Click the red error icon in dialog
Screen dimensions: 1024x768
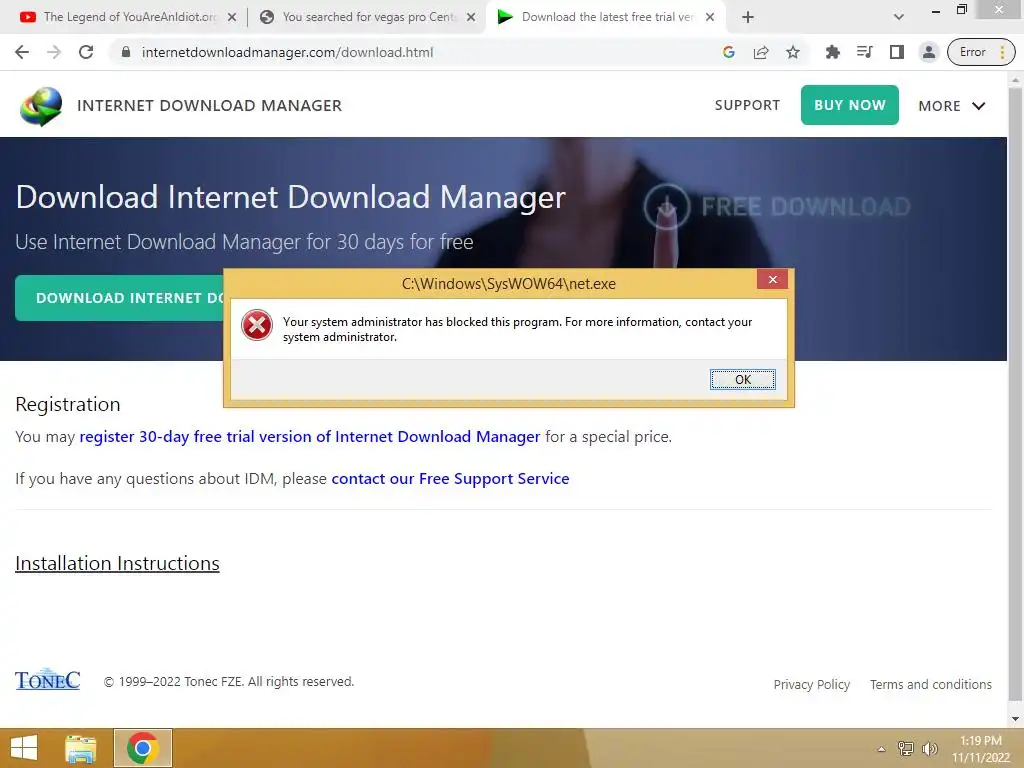pyautogui.click(x=257, y=325)
